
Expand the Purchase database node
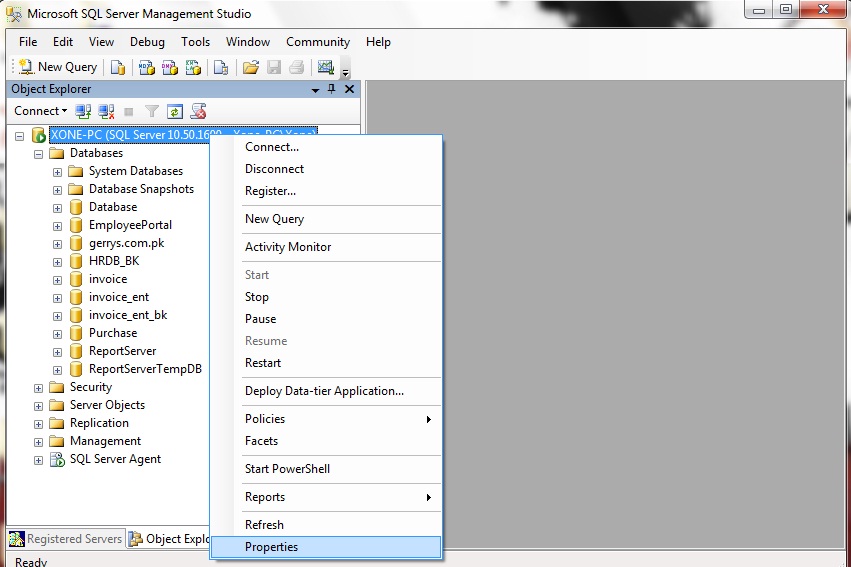point(58,334)
